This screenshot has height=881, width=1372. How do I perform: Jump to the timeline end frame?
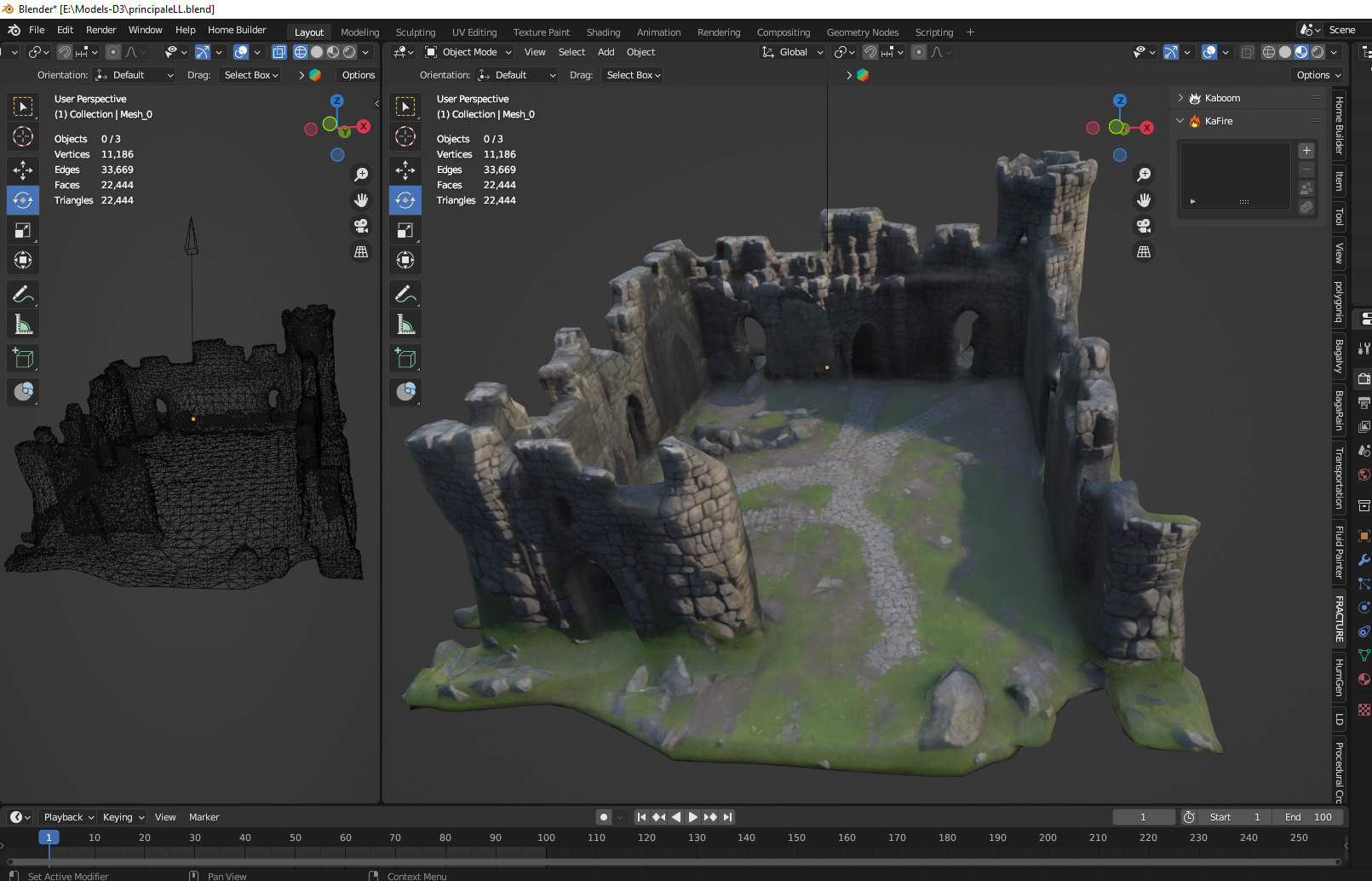click(x=727, y=817)
